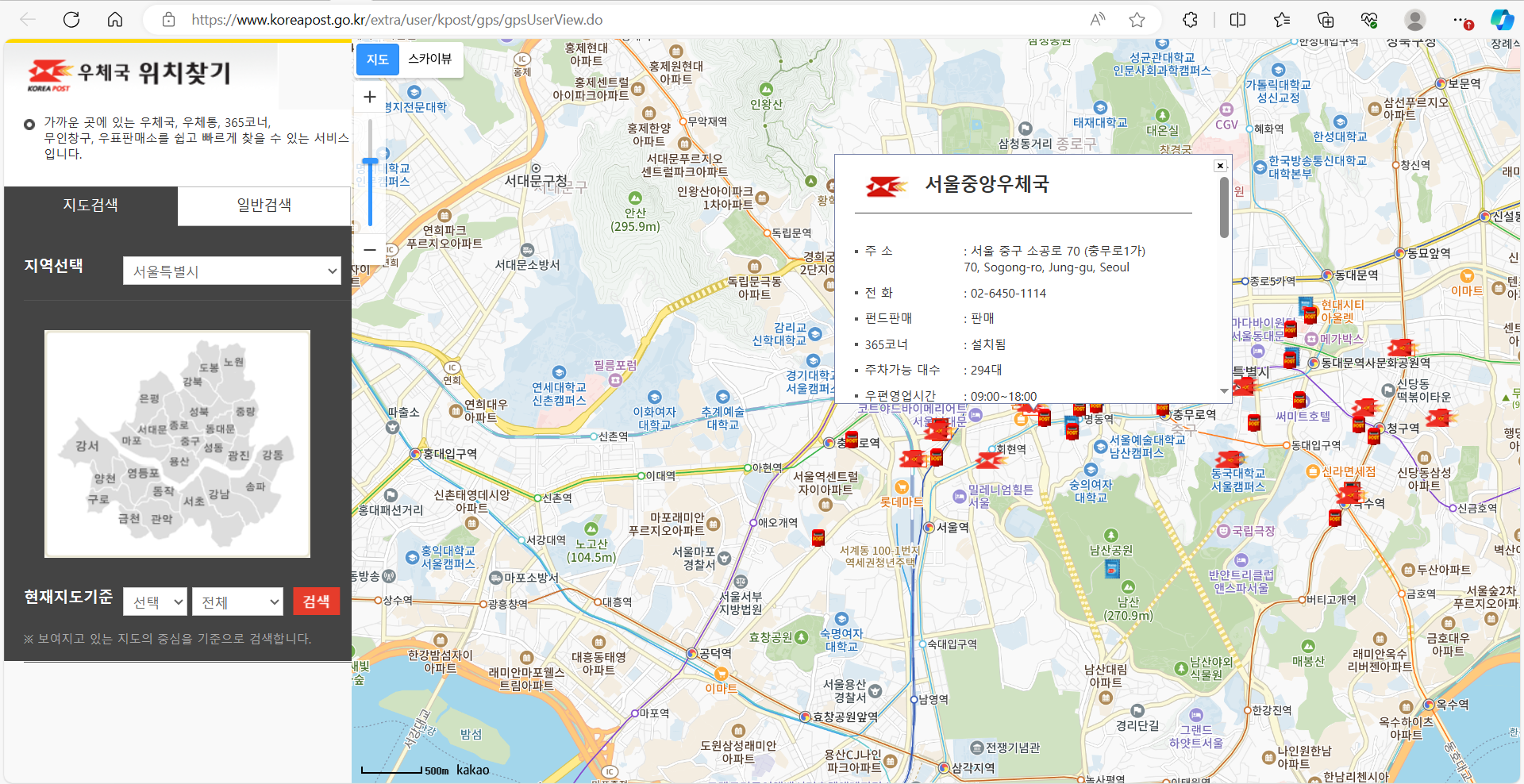Select 종로 district on Seoul map

(179, 425)
